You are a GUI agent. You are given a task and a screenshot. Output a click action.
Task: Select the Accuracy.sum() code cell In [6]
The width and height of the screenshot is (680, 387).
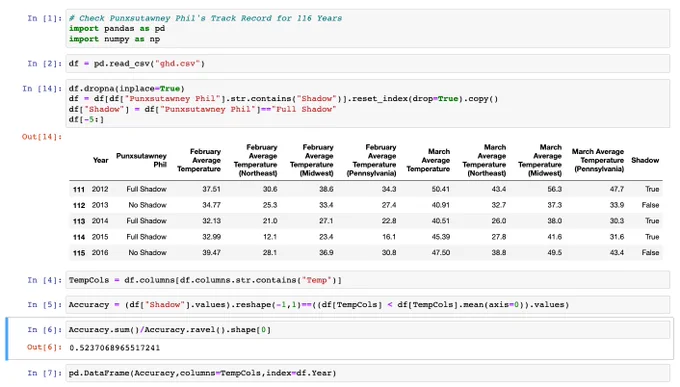[368, 330]
